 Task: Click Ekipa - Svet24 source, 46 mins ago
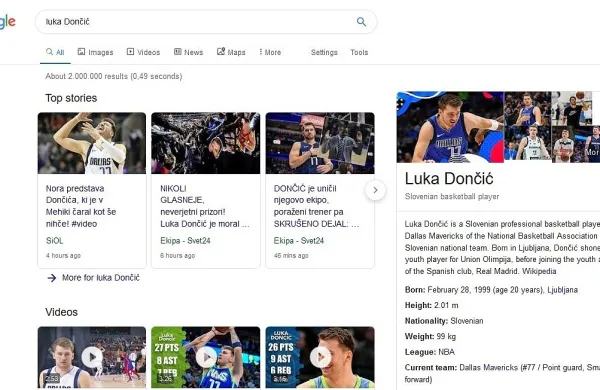click(x=299, y=240)
